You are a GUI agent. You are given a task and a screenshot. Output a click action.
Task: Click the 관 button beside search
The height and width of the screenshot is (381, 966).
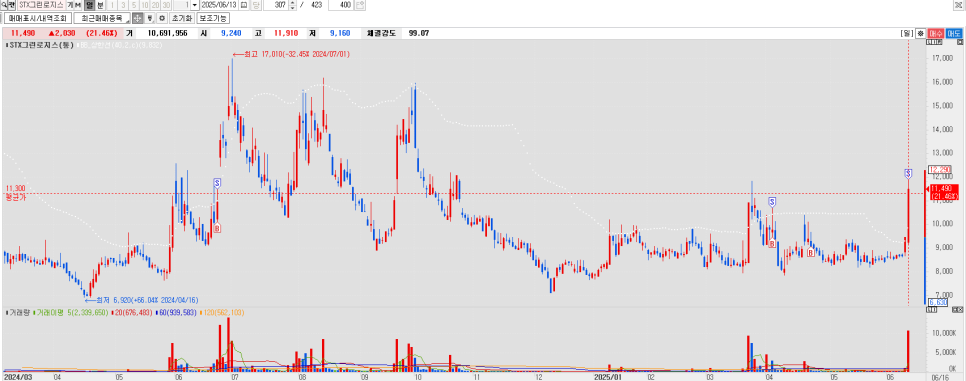tap(12, 5)
